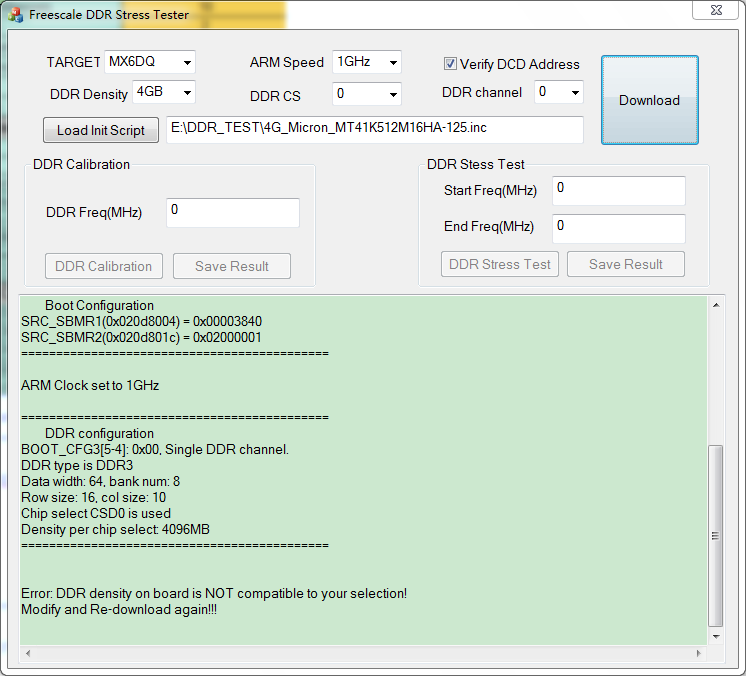Click the Freescale DDR Stress Tester title icon
746x676 pixels.
[15, 15]
